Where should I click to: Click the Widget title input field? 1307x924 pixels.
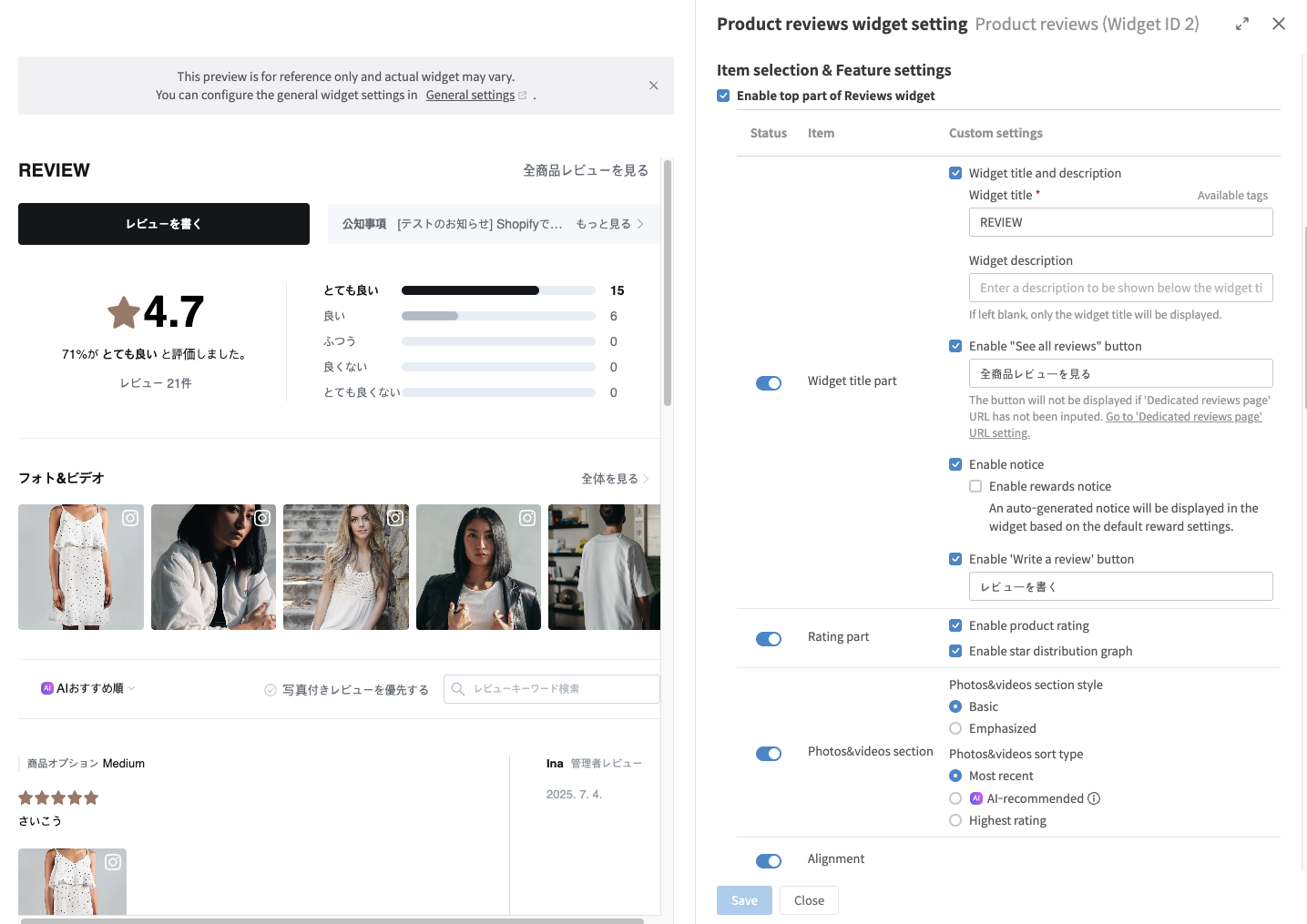click(1120, 222)
